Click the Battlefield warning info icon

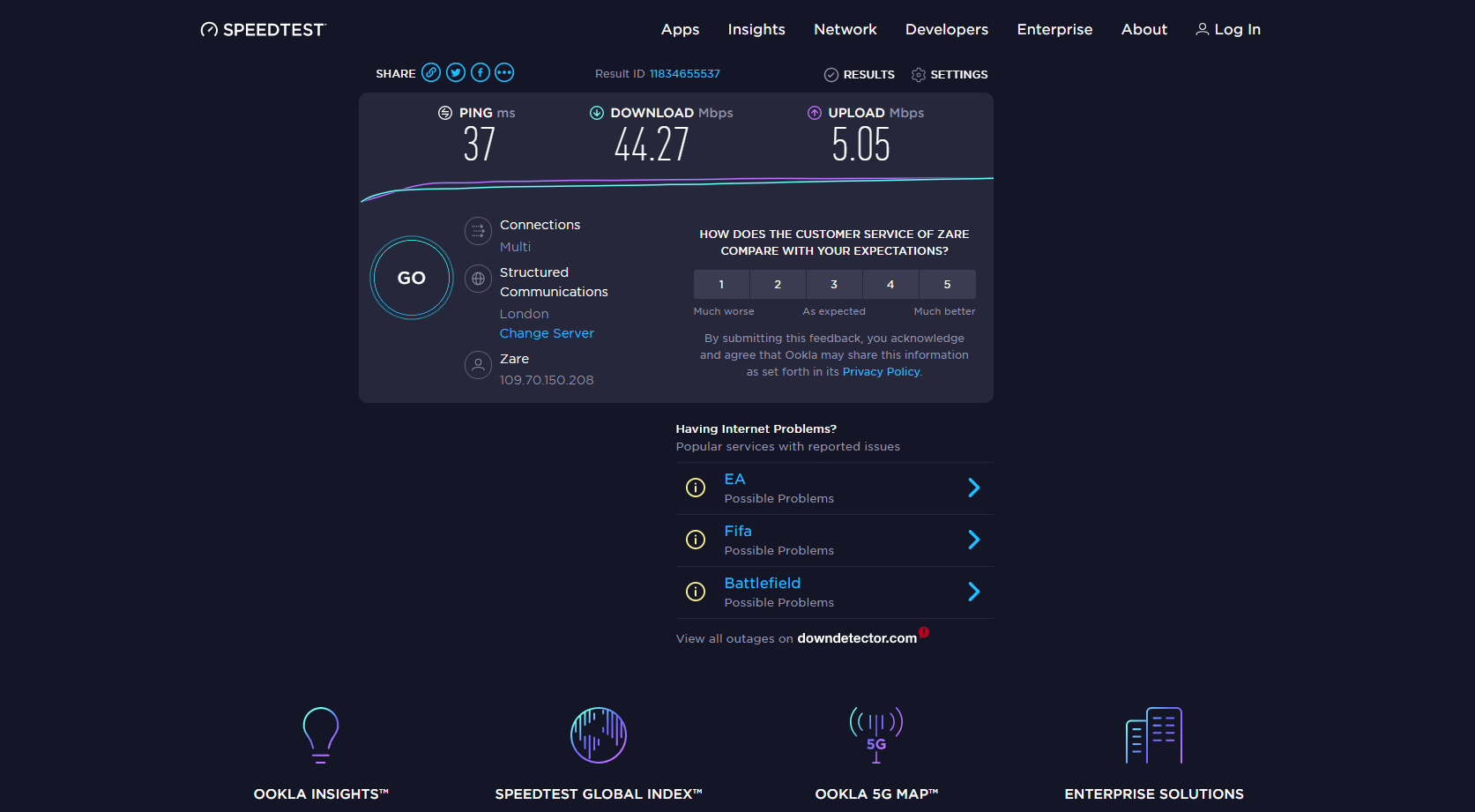pyautogui.click(x=696, y=592)
